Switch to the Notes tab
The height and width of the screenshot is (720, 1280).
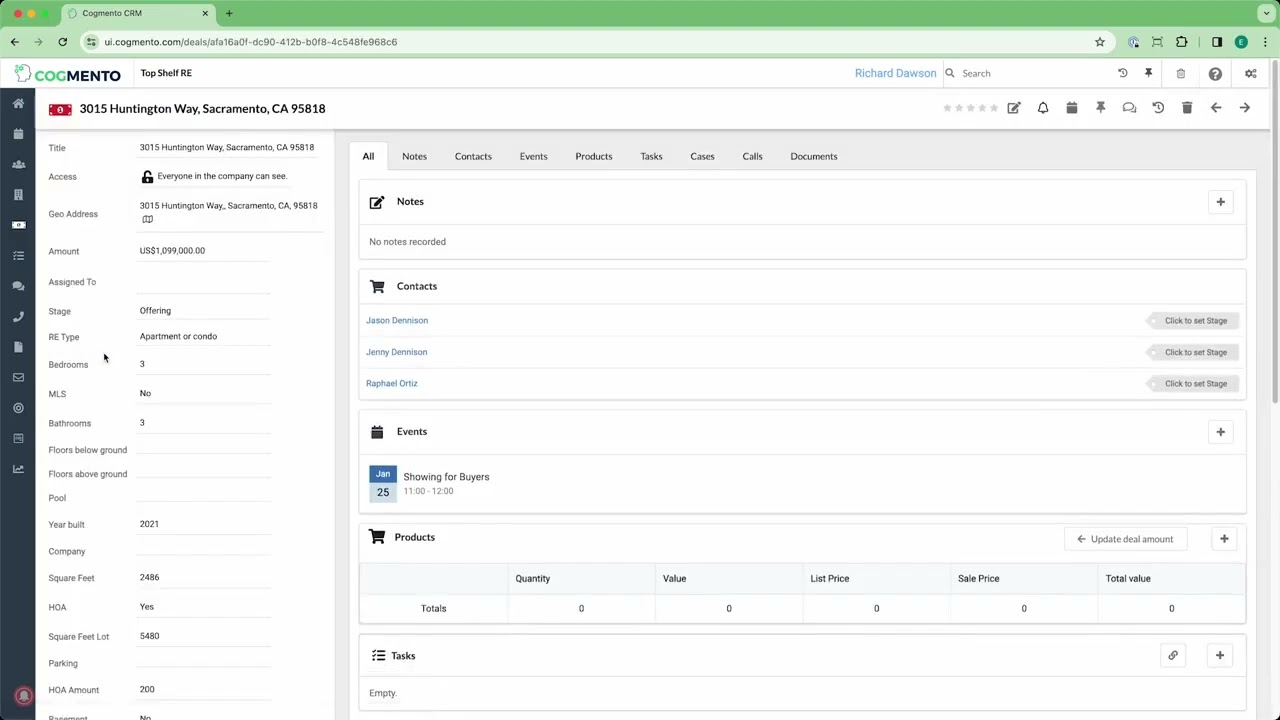pyautogui.click(x=414, y=156)
